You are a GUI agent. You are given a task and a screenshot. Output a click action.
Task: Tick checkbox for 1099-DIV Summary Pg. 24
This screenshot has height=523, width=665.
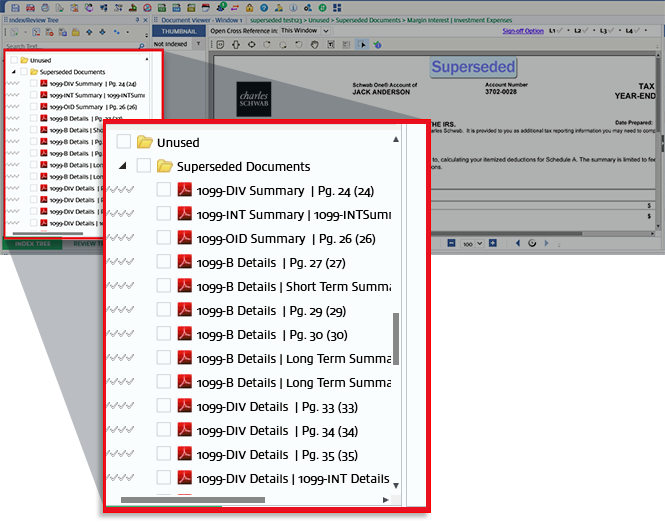tap(164, 190)
